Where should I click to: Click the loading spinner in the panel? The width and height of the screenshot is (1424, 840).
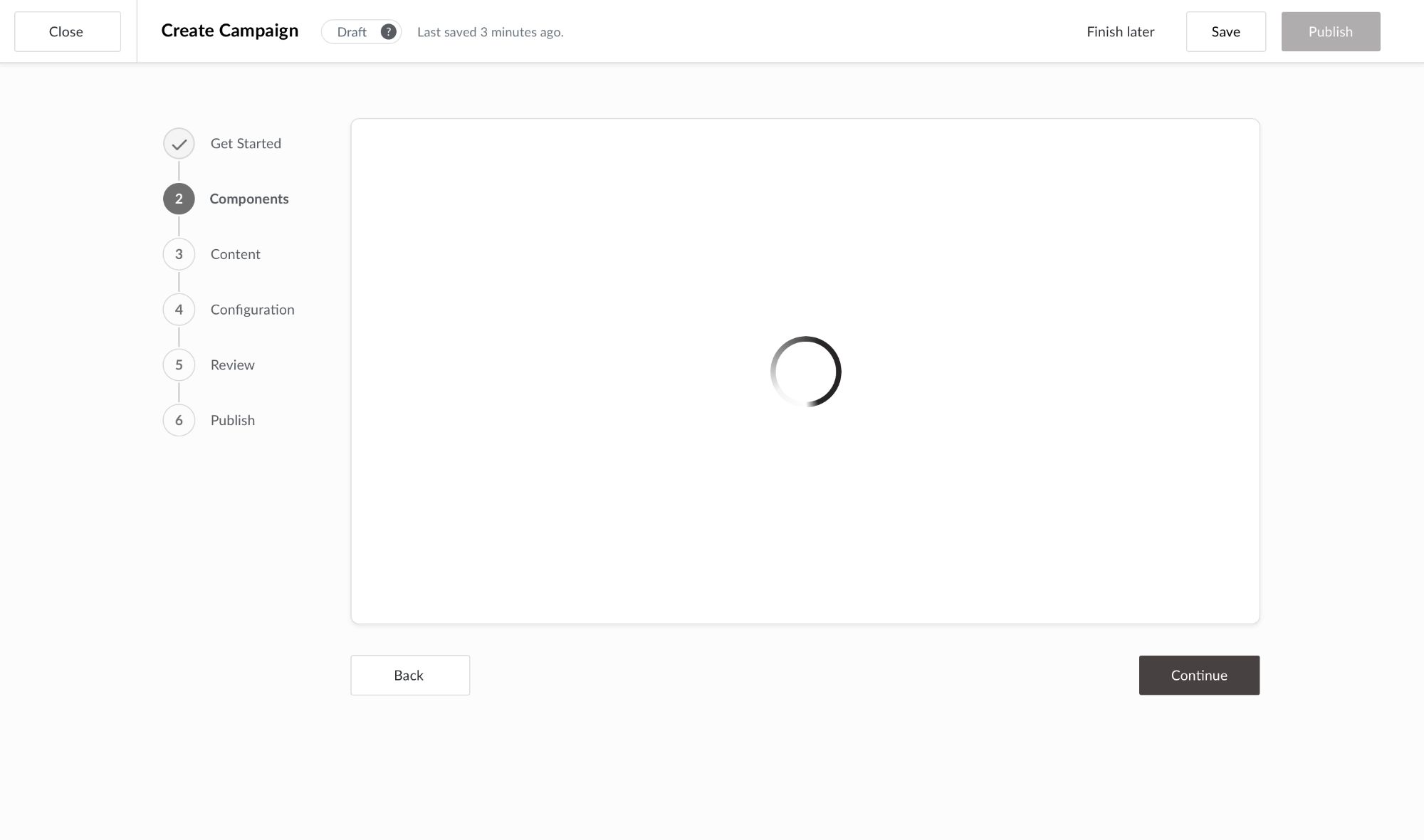pyautogui.click(x=805, y=372)
